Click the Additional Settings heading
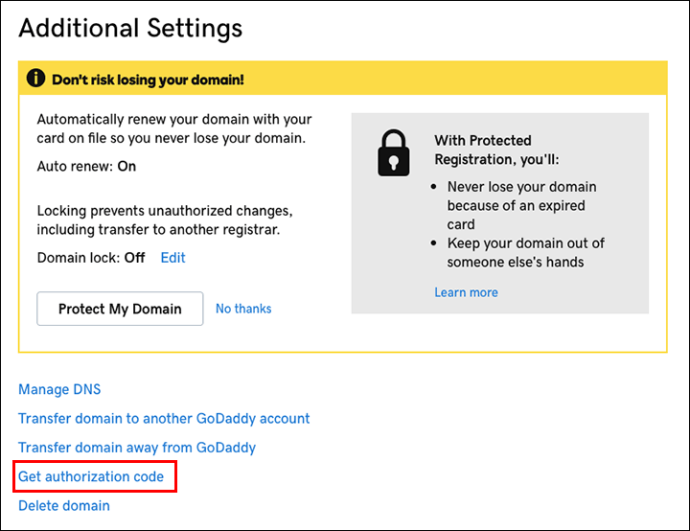The width and height of the screenshot is (690, 531). click(131, 28)
